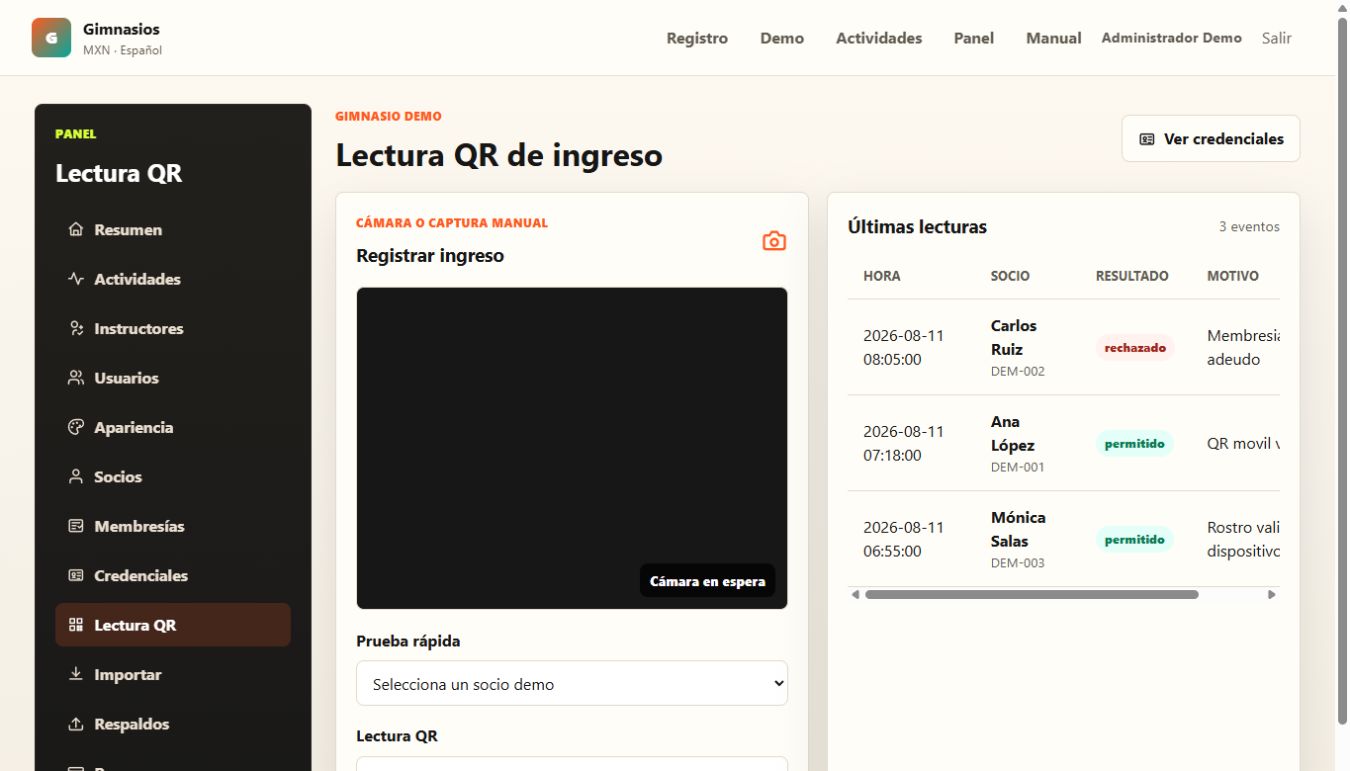Click the 2026-08-11 07:18:00 time cell
This screenshot has height=771, width=1350.
[x=904, y=444]
